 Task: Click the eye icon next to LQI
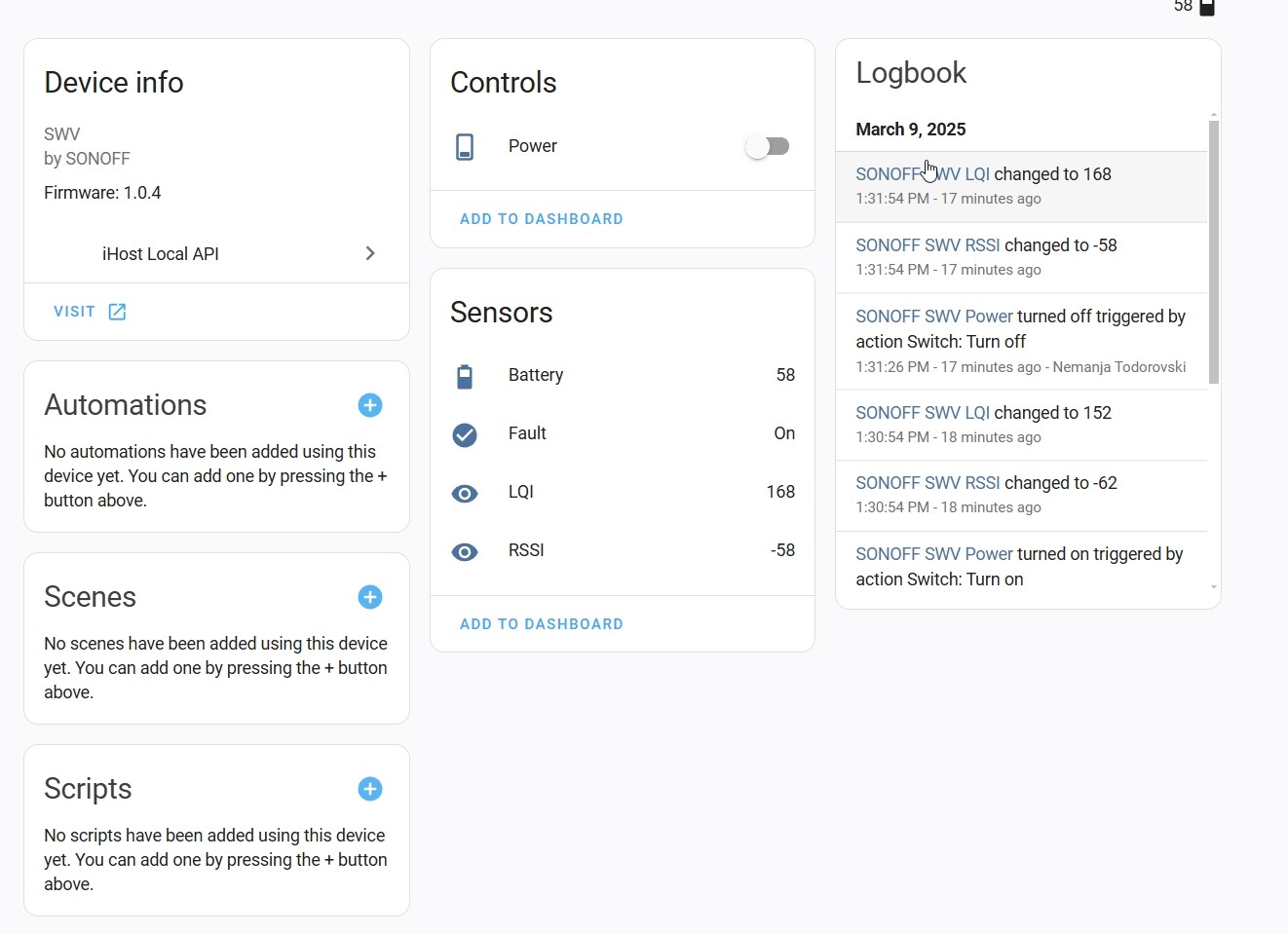click(x=465, y=493)
